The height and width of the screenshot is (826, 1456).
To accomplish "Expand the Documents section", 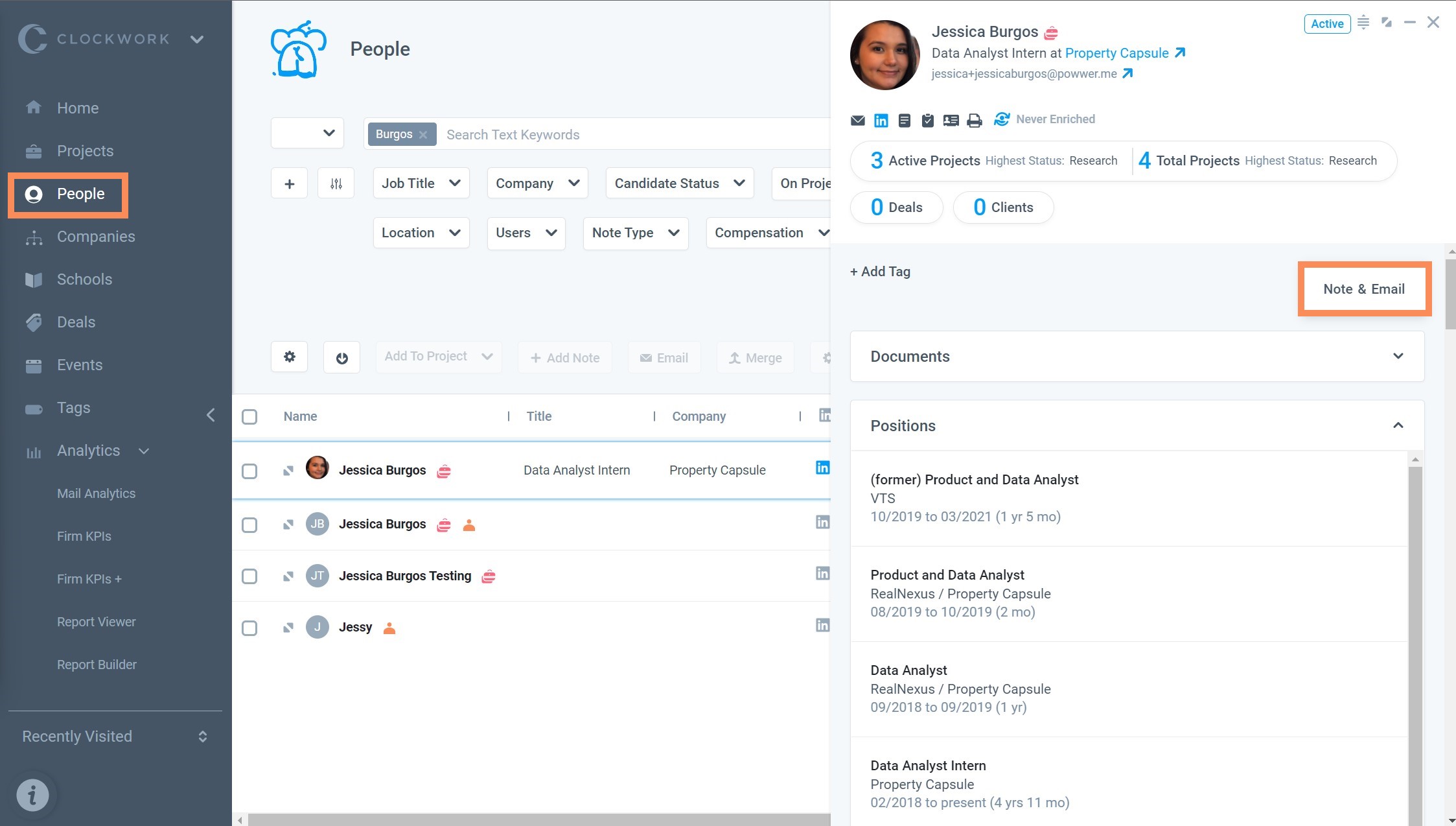I will coord(1398,356).
